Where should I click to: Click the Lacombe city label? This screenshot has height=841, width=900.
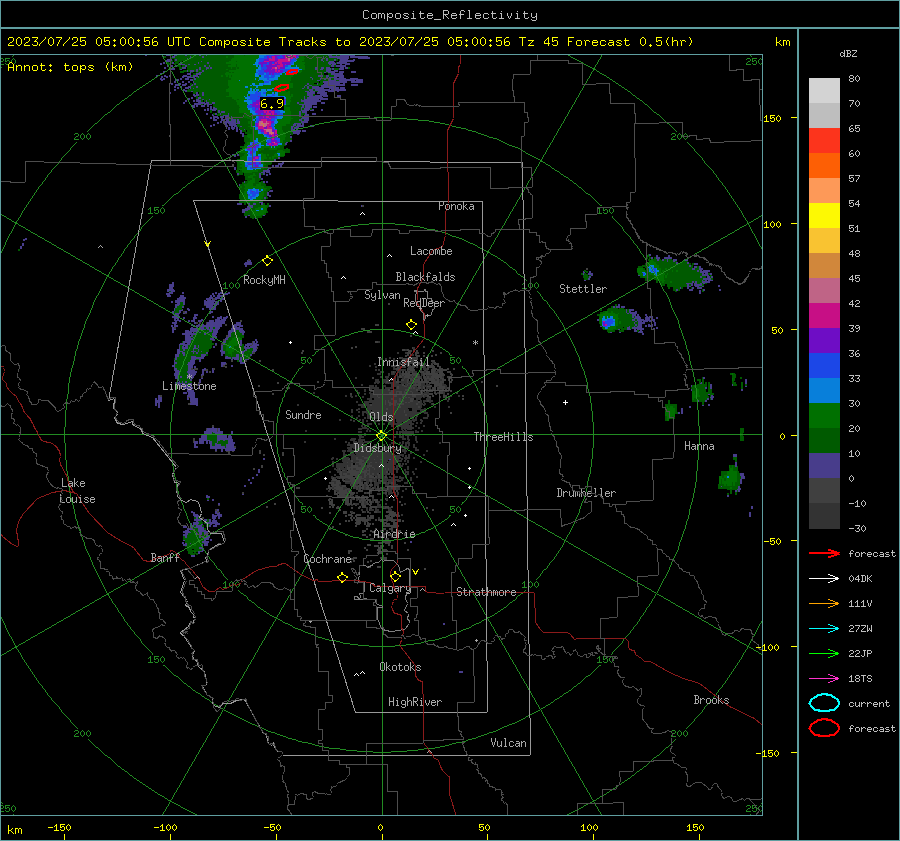coord(431,251)
